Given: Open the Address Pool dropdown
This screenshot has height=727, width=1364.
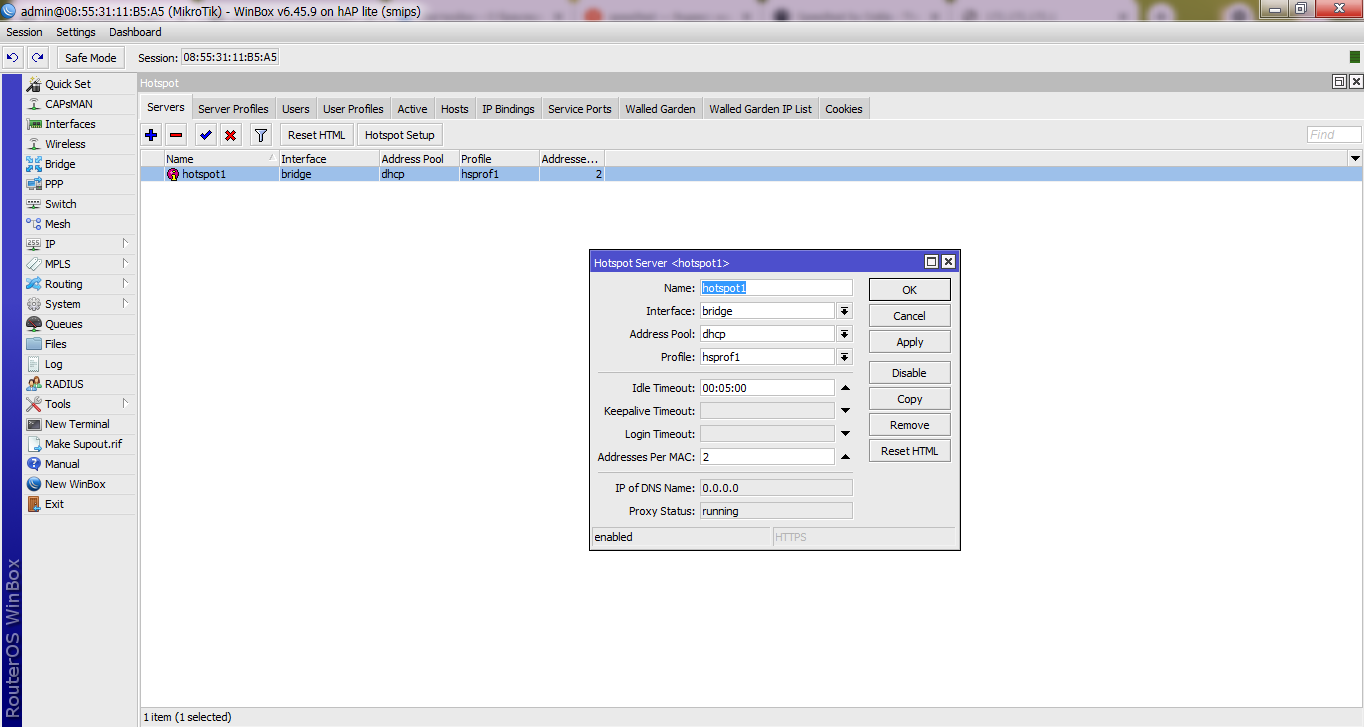Looking at the screenshot, I should [845, 334].
